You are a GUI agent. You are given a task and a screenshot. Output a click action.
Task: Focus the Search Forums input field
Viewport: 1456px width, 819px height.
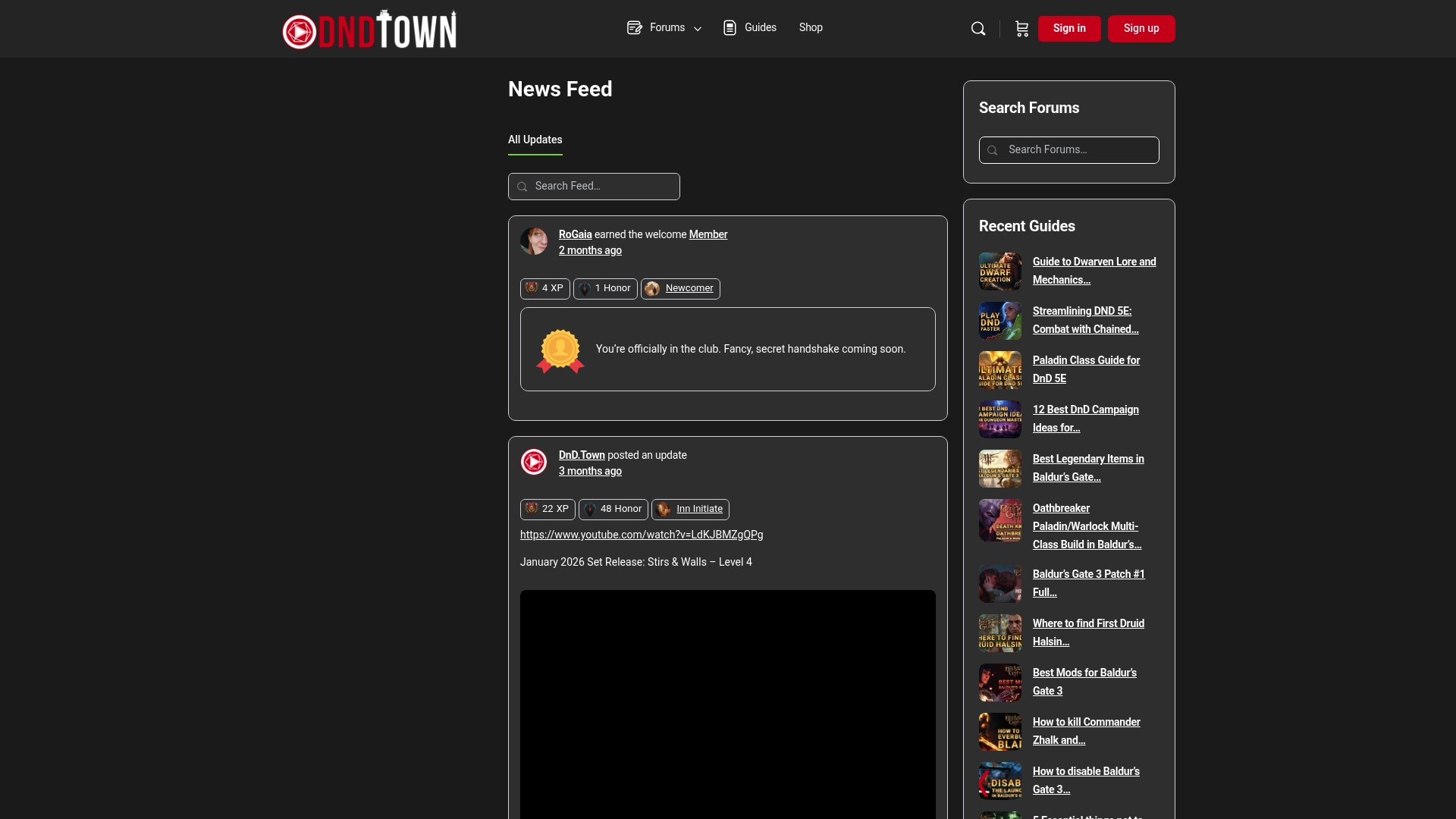(x=1069, y=150)
